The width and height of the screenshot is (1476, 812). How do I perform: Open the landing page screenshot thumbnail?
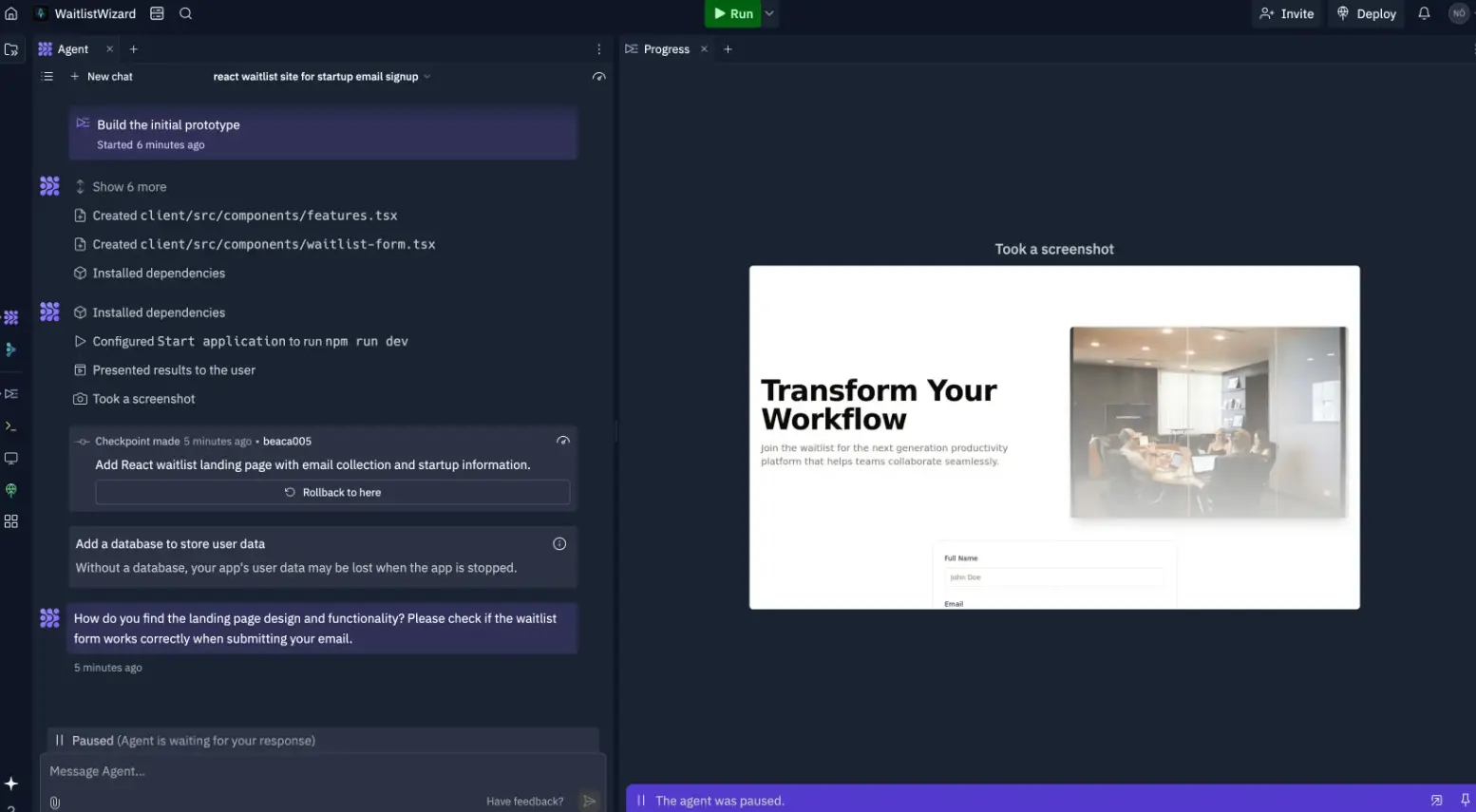pos(1054,437)
